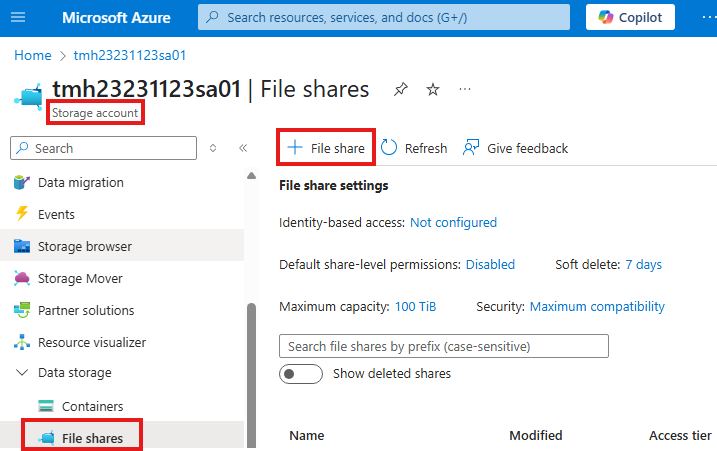717x451 pixels.
Task: Open tmh23231123sa01 breadcrumb link
Action: (x=130, y=55)
